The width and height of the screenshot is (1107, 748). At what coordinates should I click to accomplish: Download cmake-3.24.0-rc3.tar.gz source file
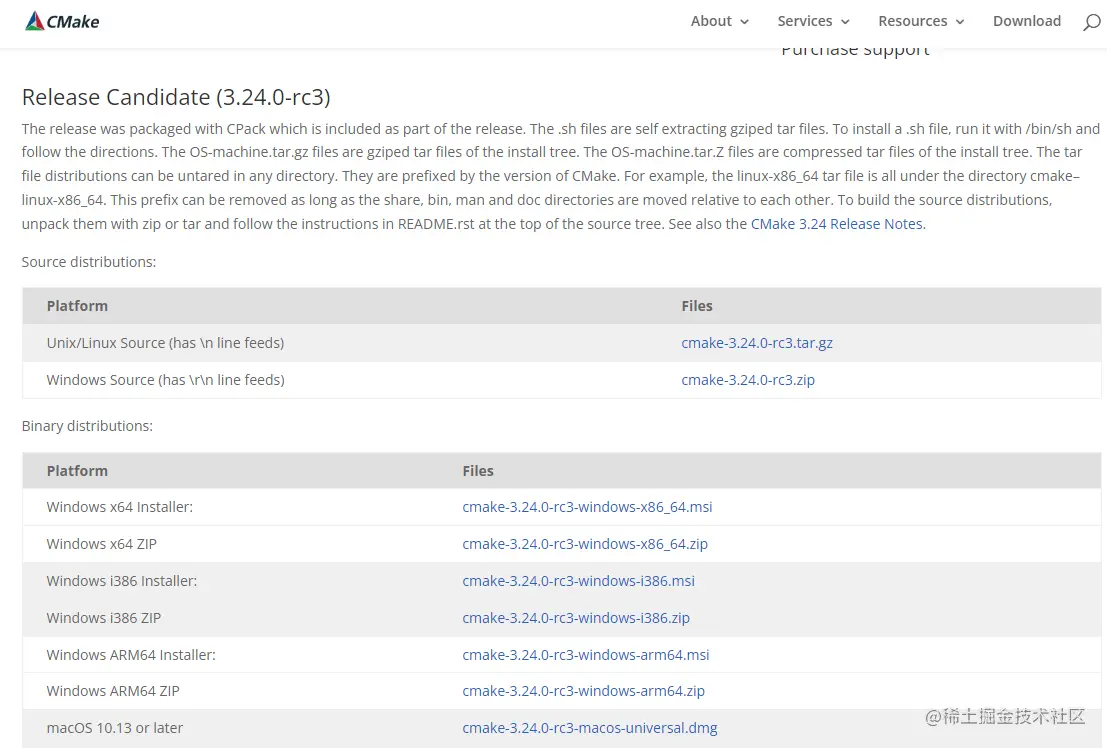(x=756, y=343)
